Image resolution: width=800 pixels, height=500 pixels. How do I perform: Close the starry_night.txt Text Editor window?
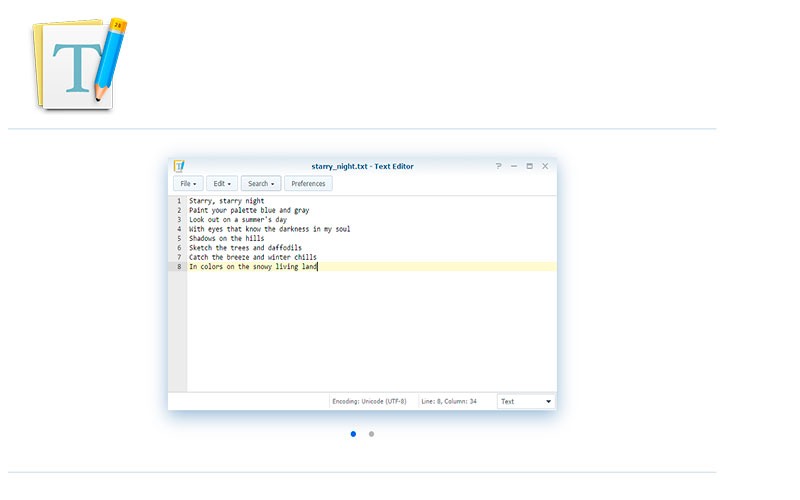click(x=545, y=166)
